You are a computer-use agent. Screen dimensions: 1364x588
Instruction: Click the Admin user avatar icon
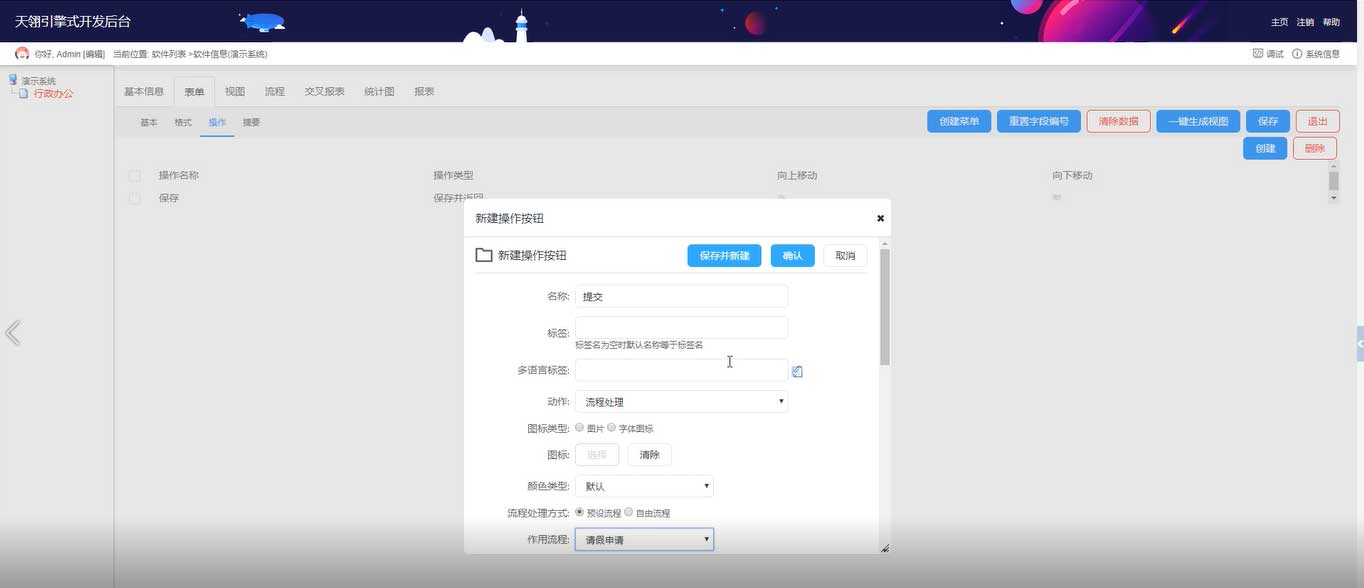coord(22,53)
